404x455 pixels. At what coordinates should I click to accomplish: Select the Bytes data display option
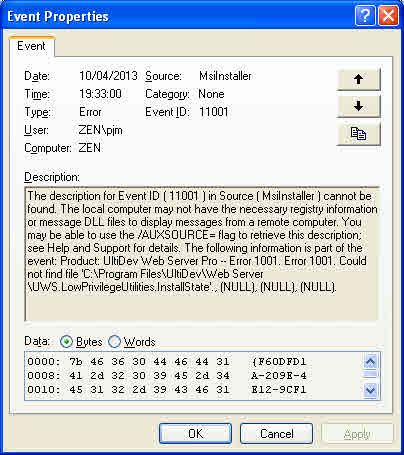81,342
